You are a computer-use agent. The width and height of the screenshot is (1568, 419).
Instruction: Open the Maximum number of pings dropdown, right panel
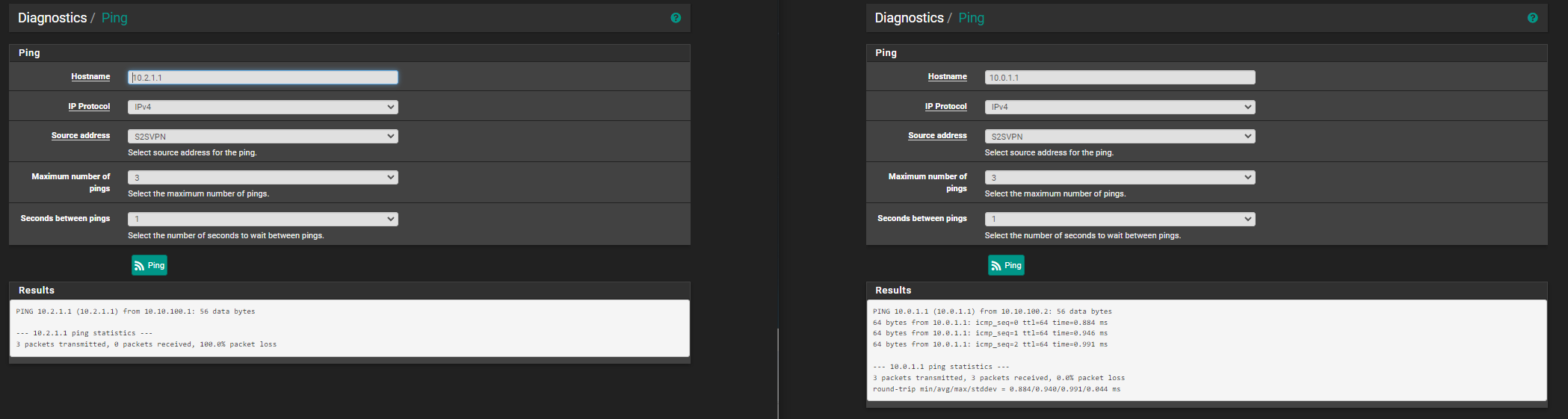pyautogui.click(x=1120, y=178)
